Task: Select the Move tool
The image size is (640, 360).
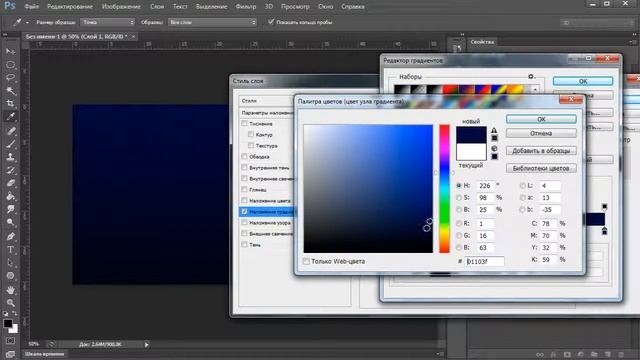Action: click(10, 51)
